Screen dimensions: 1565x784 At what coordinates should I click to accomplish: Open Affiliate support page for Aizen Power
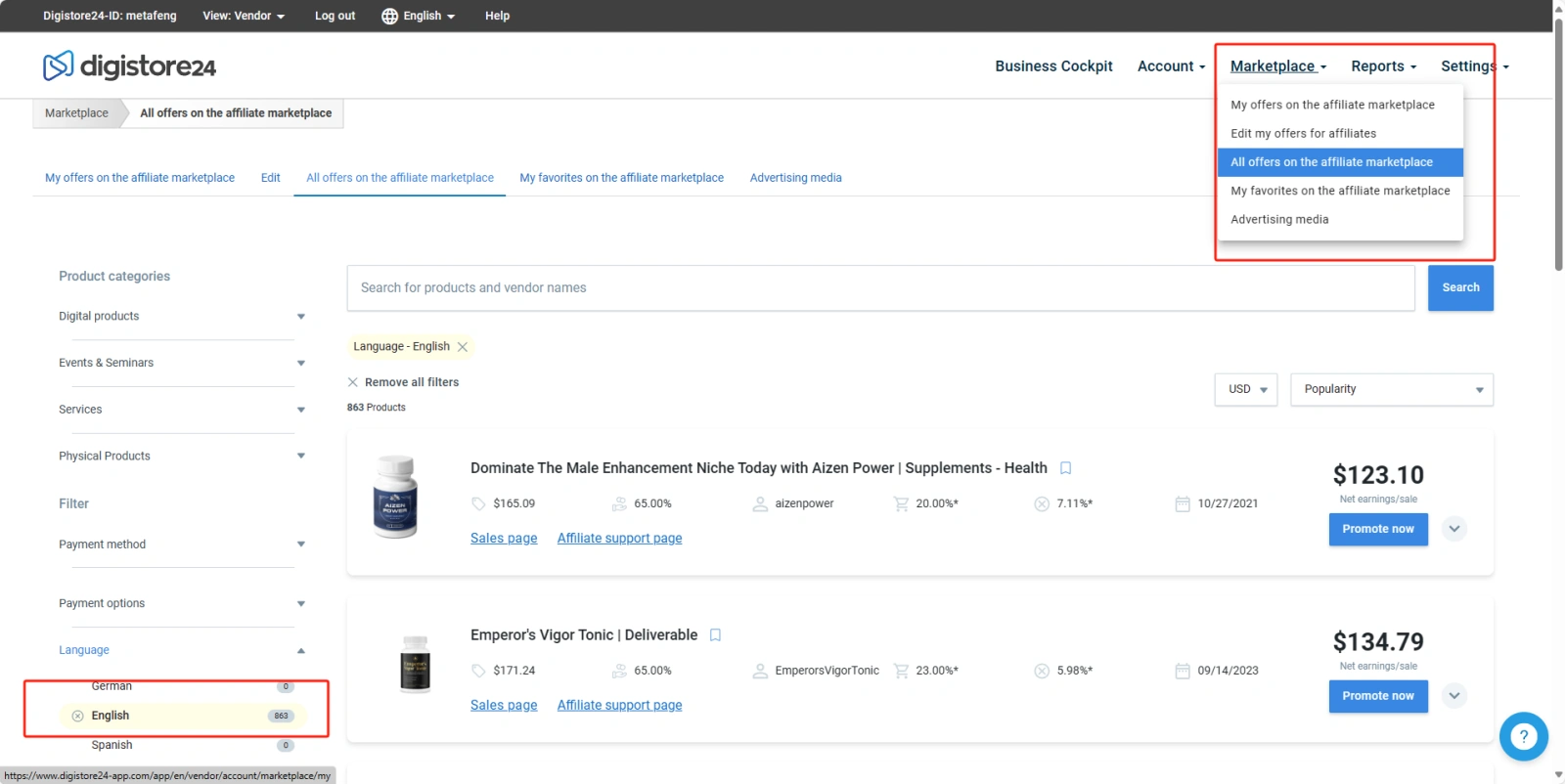pyautogui.click(x=619, y=539)
